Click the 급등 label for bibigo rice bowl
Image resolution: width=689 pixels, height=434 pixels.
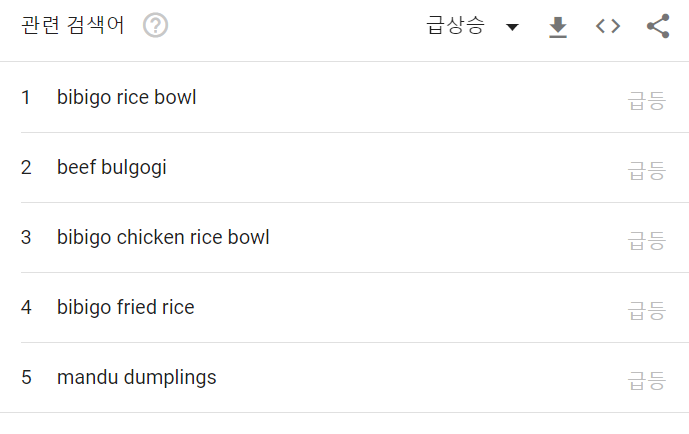pyautogui.click(x=647, y=101)
